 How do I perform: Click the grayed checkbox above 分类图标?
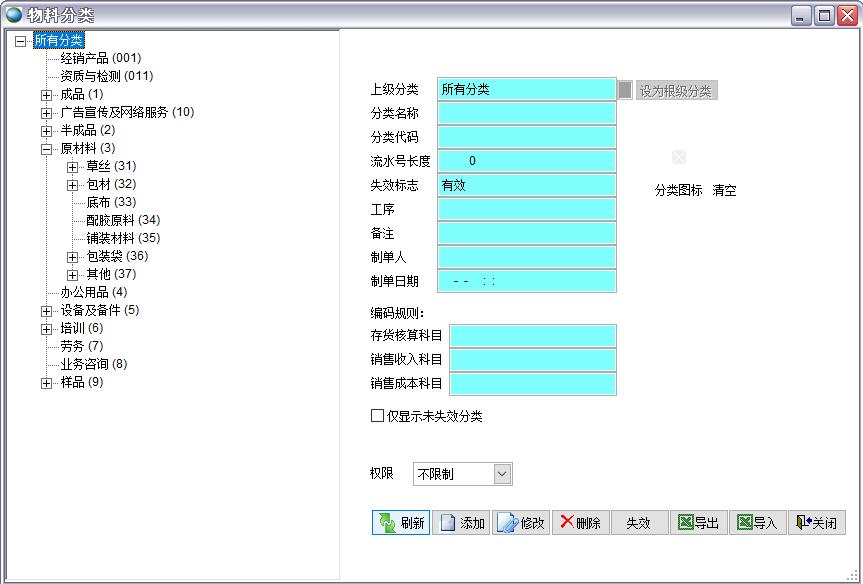click(679, 157)
